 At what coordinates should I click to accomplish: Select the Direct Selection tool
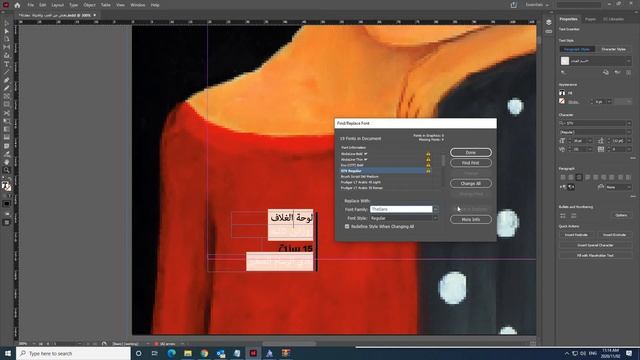click(x=7, y=31)
